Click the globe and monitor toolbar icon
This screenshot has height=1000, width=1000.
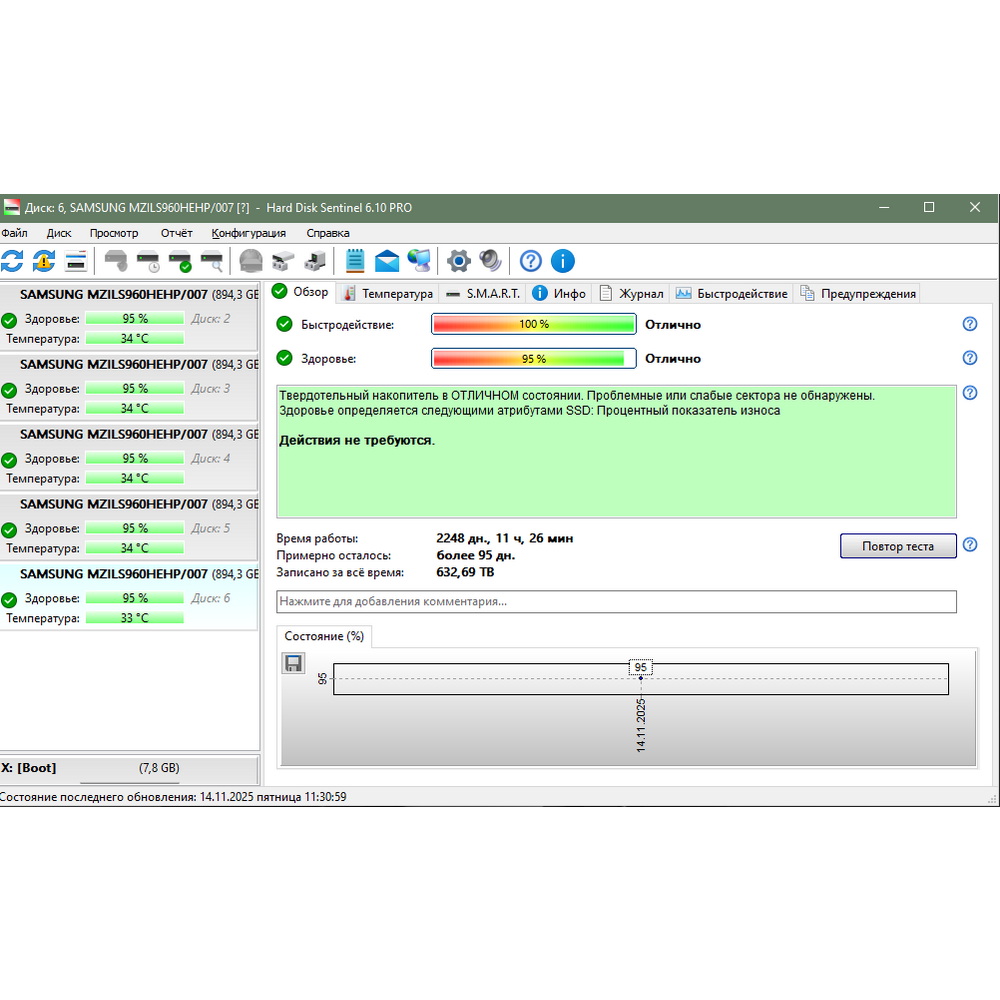pos(420,261)
